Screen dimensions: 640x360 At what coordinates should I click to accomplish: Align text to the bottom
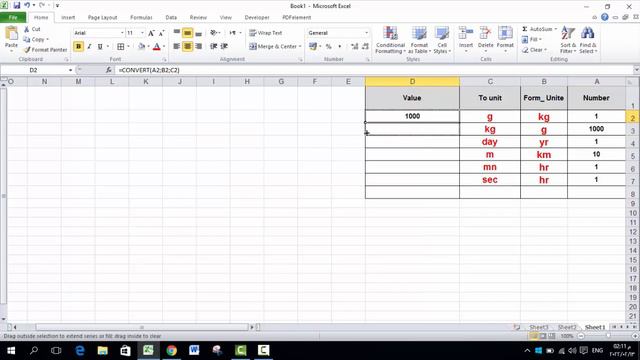pyautogui.click(x=198, y=33)
